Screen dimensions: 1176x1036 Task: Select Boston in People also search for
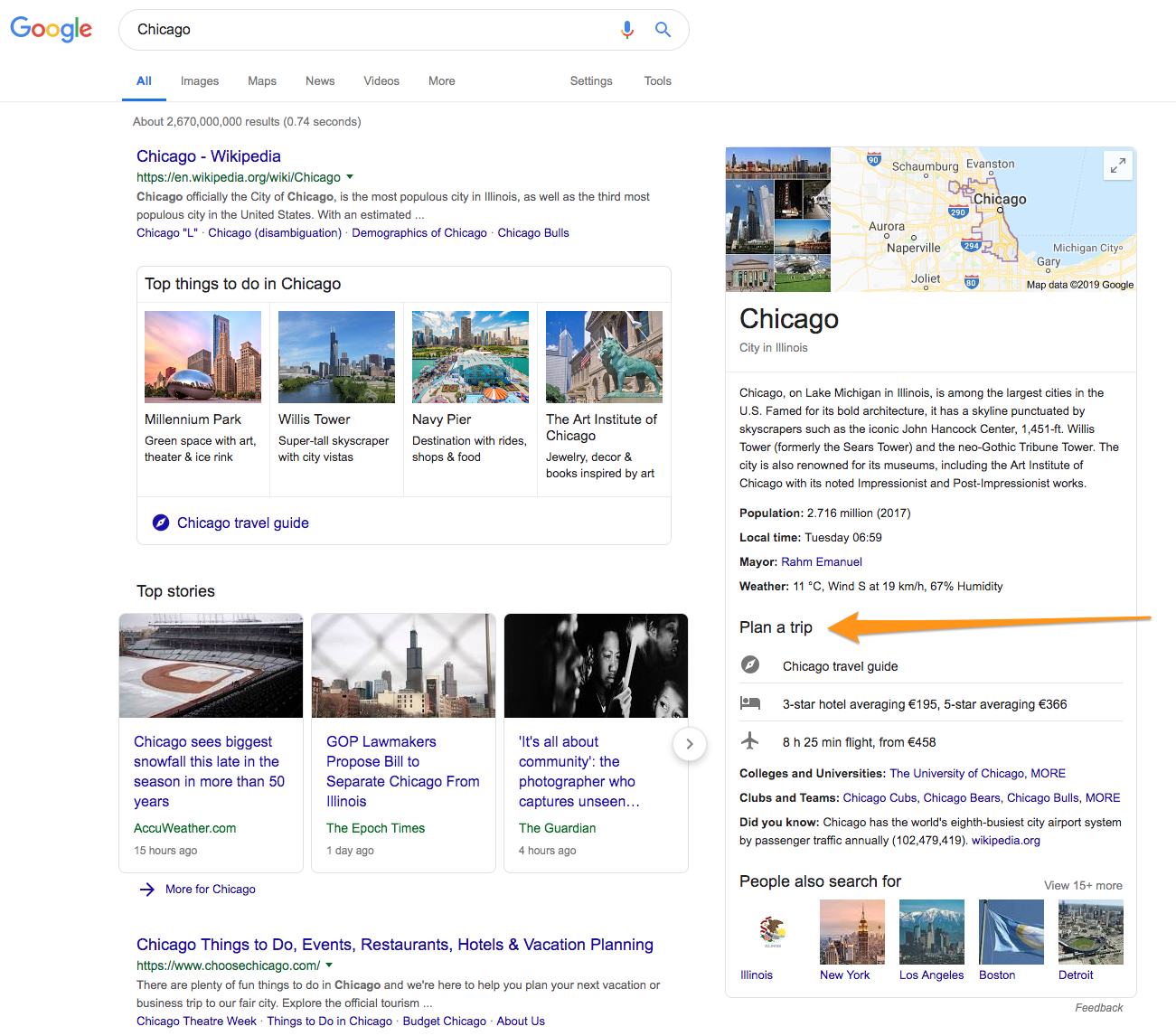click(1011, 941)
